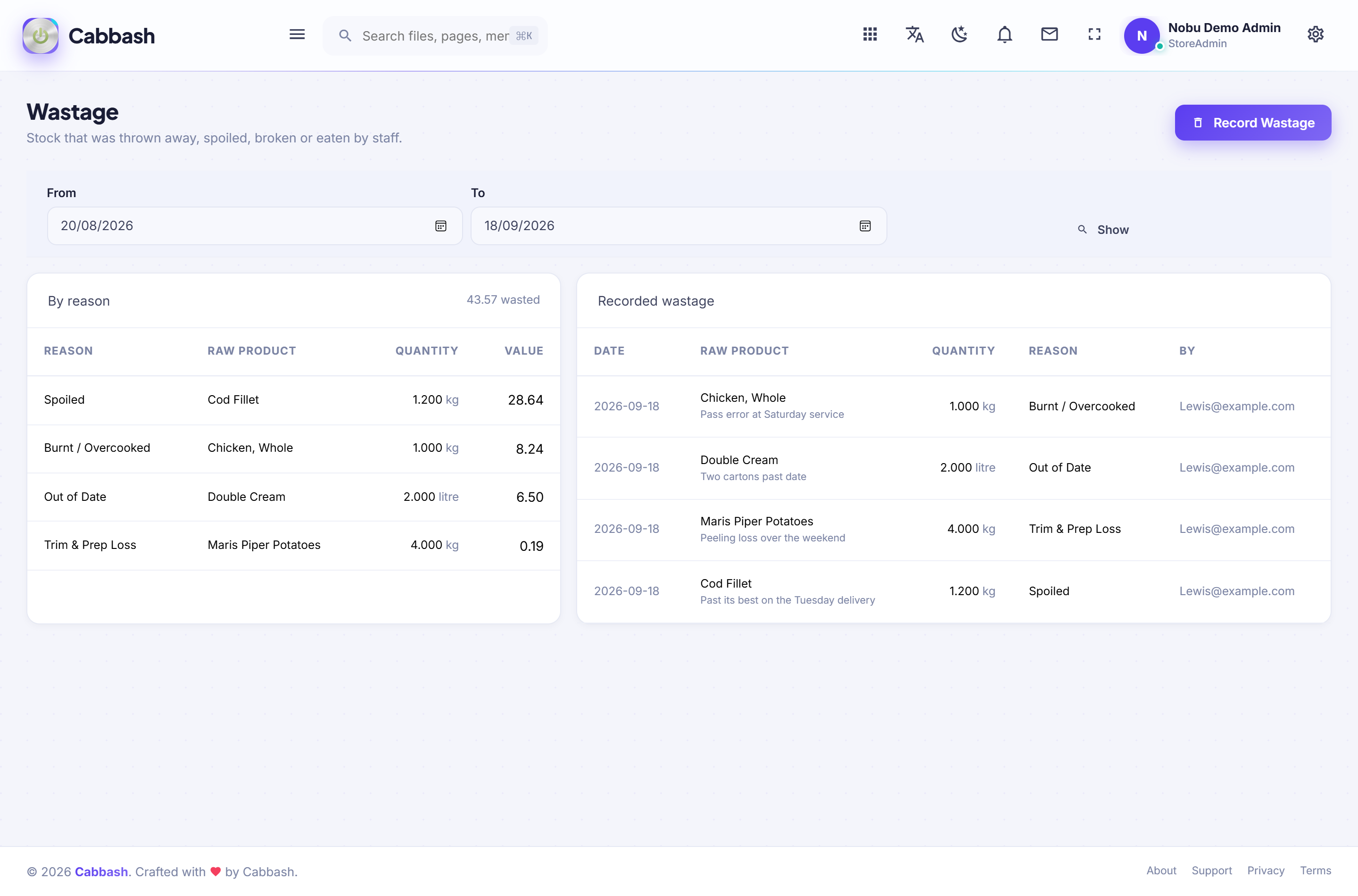Open the language translation selector
The height and width of the screenshot is (896, 1358).
(915, 34)
